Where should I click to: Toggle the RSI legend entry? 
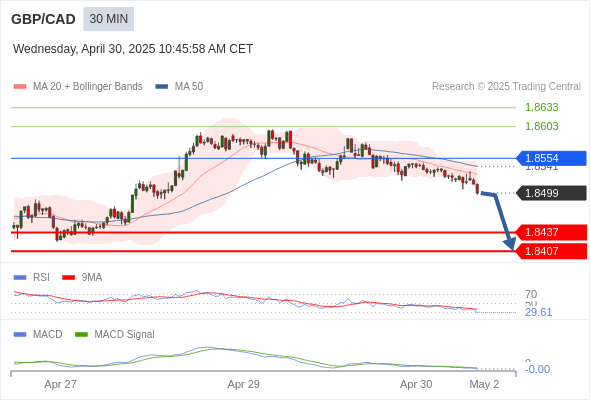pyautogui.click(x=32, y=277)
